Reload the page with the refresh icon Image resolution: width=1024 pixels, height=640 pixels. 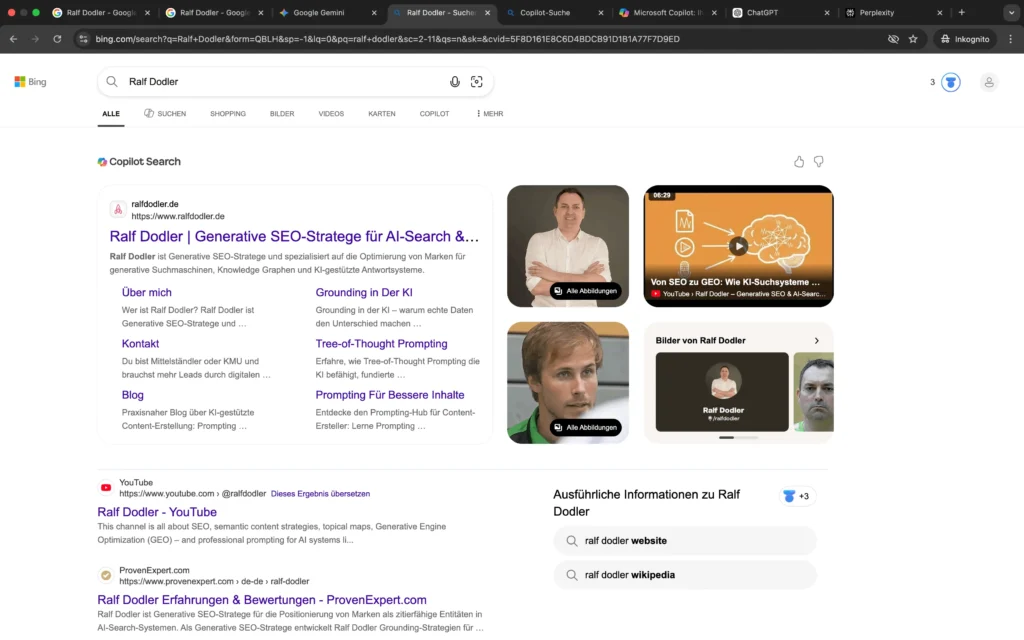57,39
